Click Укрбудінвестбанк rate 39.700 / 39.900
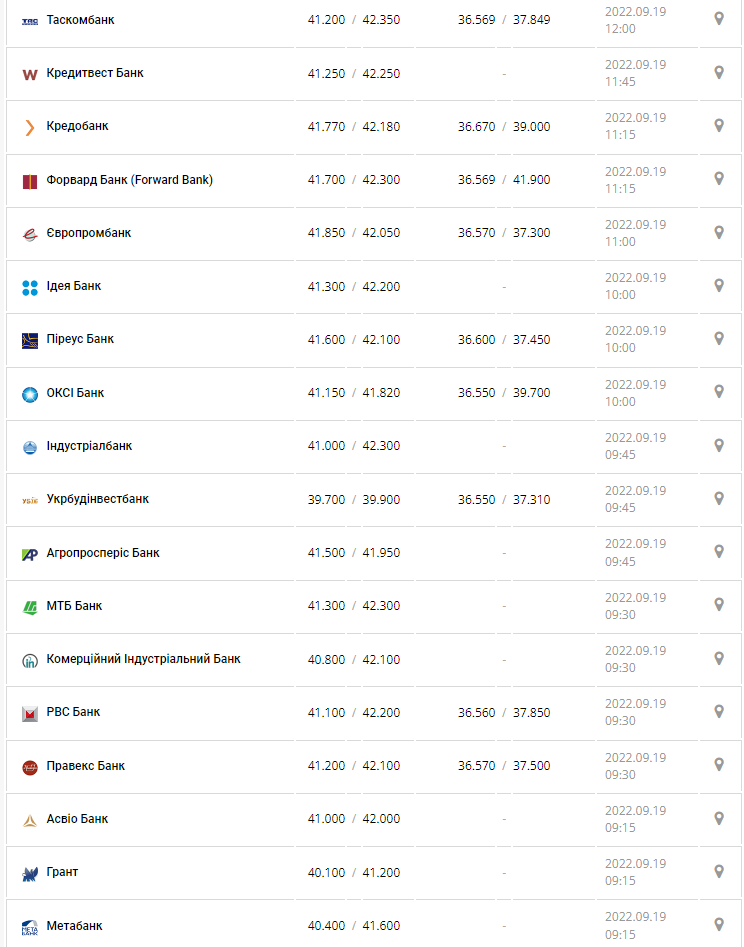This screenshot has height=947, width=744. (353, 499)
